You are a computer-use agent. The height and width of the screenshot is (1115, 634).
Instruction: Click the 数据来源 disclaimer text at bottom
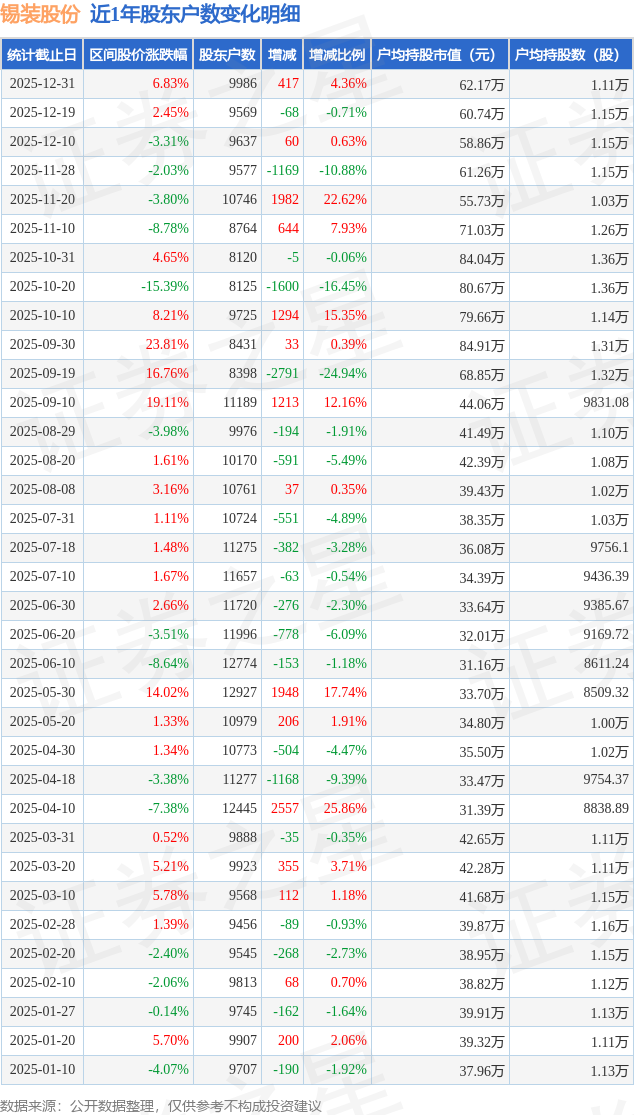[161, 1105]
